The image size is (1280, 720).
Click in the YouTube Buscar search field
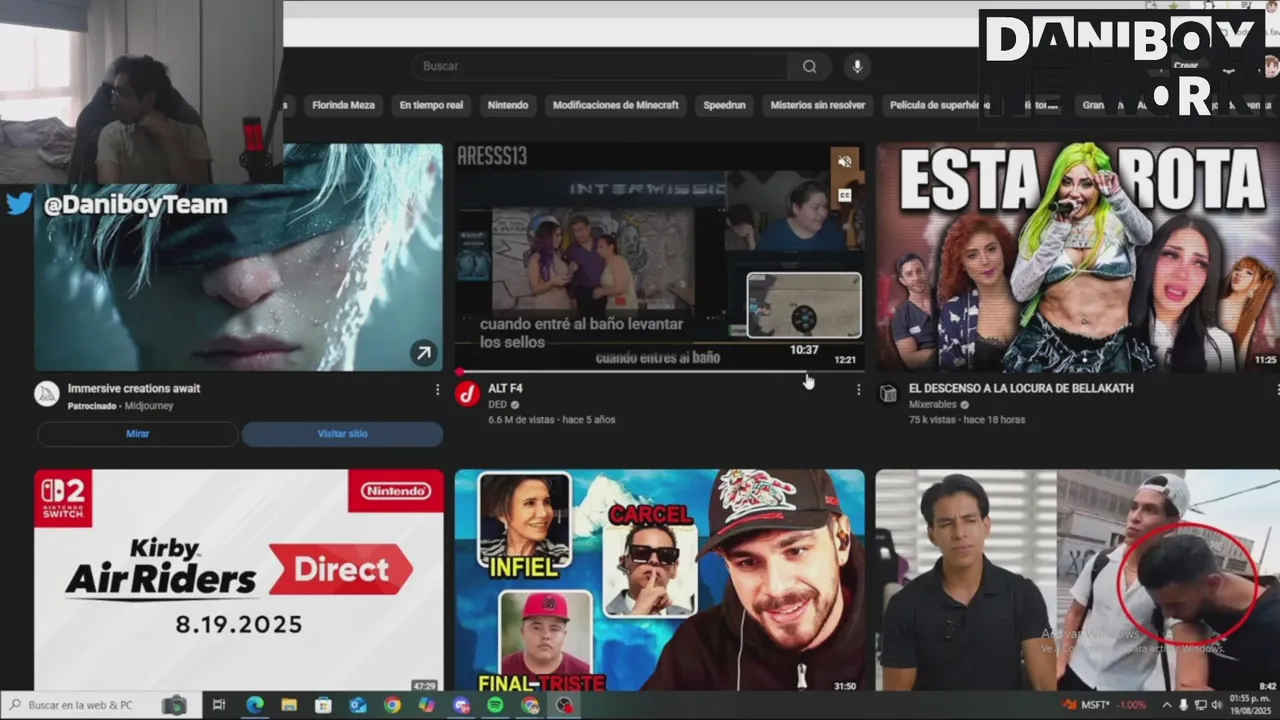point(600,67)
